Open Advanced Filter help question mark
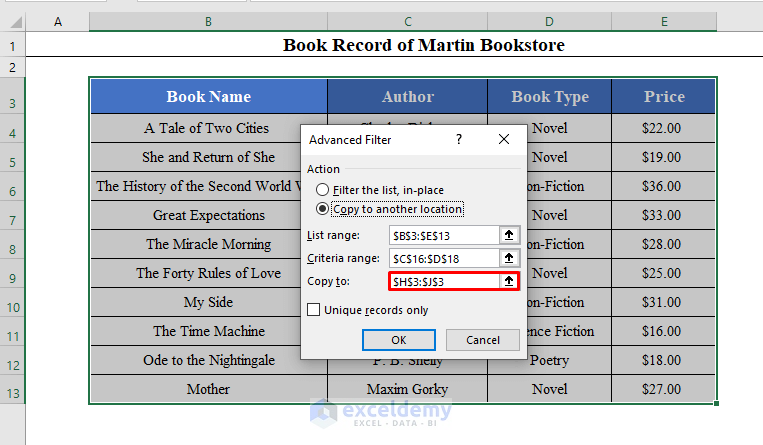The image size is (763, 445). pyautogui.click(x=459, y=140)
